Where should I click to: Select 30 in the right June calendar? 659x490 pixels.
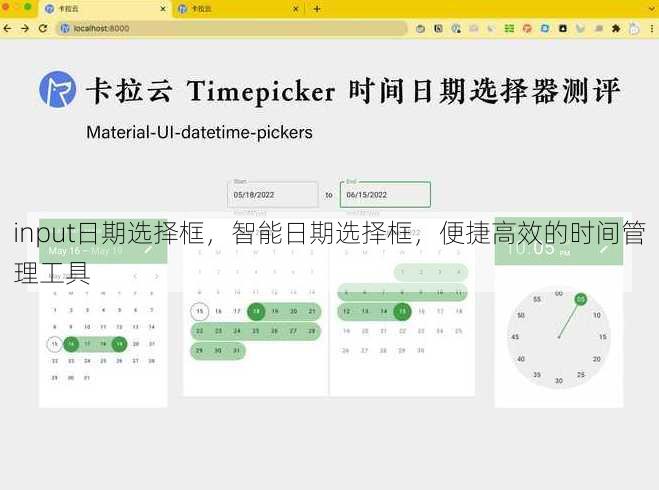[421, 351]
